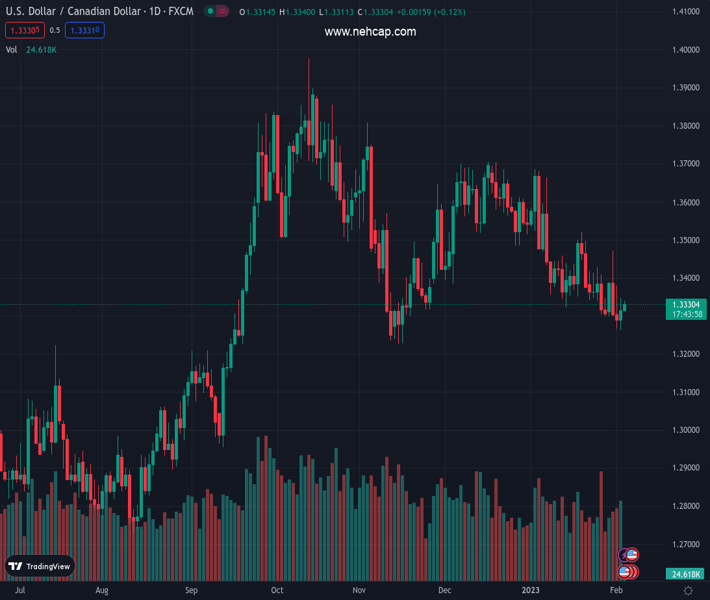This screenshot has width=710, height=600.
Task: Click the pink data mode indicator
Action: pos(222,12)
